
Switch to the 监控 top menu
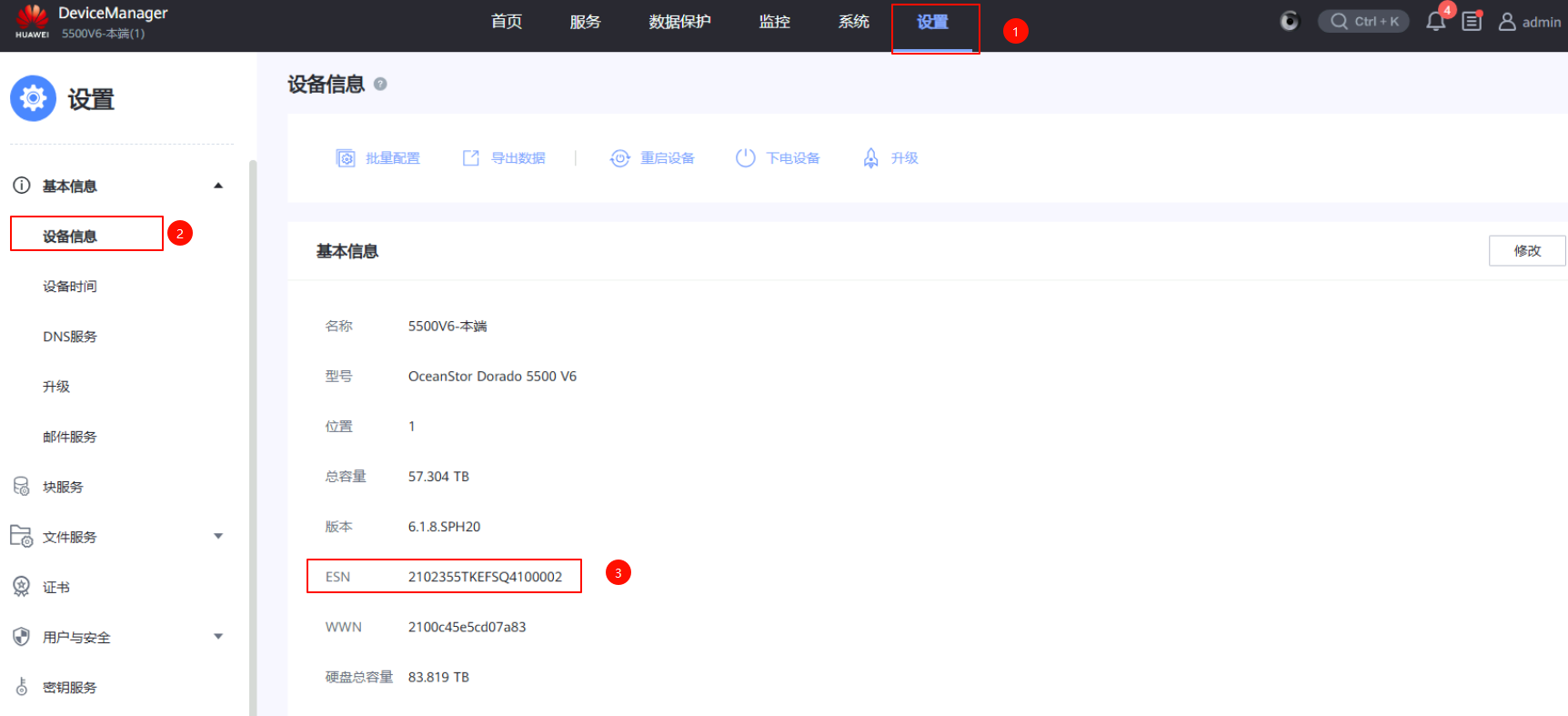774,22
